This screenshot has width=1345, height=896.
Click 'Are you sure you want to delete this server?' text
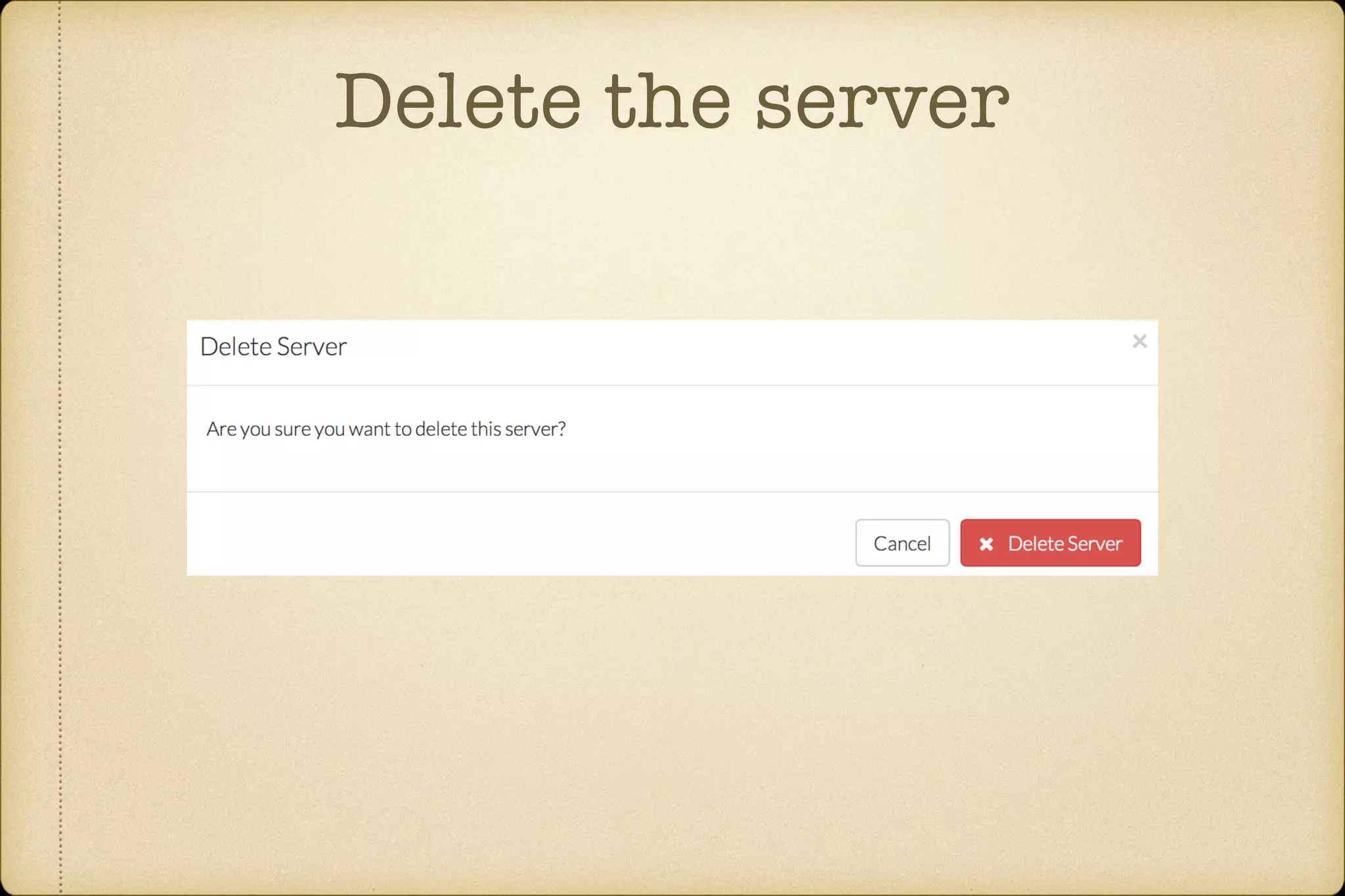[386, 429]
